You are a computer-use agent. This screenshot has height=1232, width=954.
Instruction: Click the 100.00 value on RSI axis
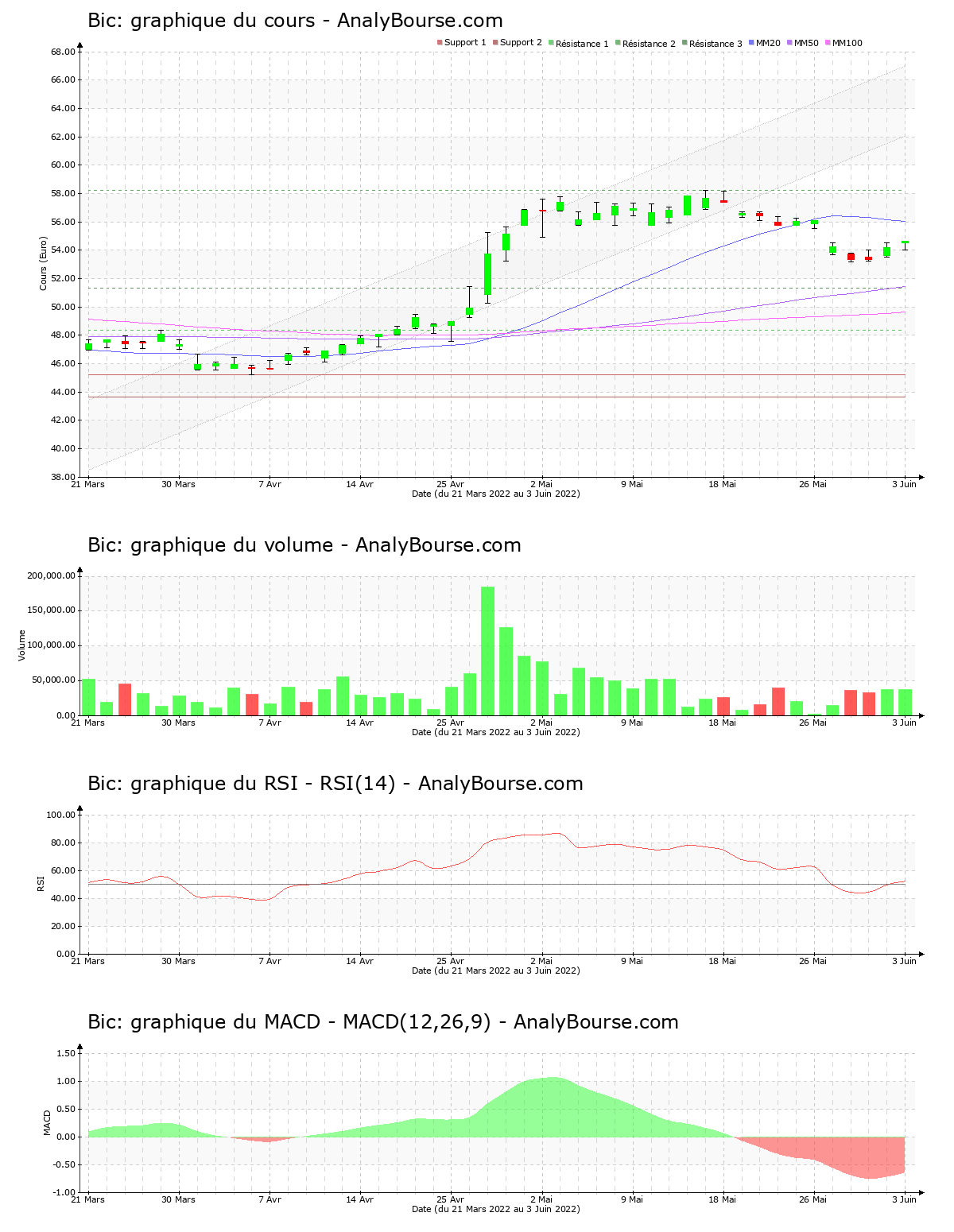[x=60, y=815]
